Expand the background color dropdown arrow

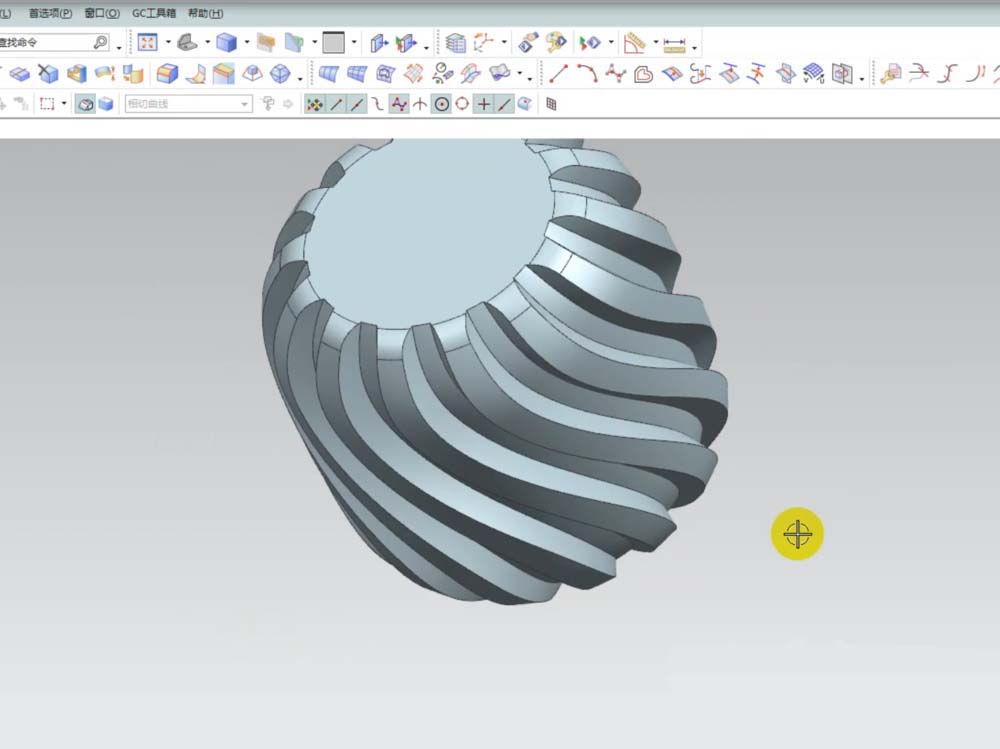point(354,43)
